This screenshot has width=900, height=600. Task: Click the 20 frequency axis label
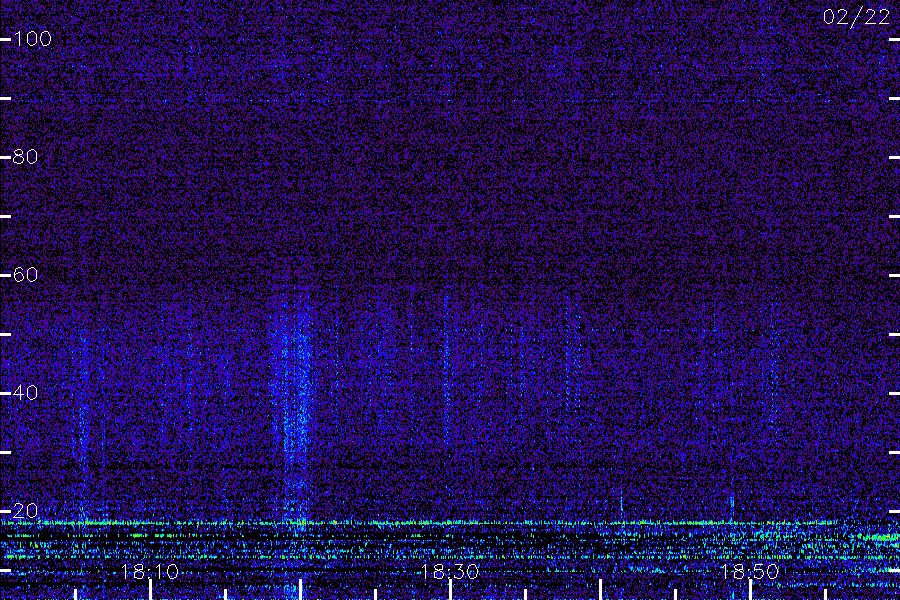(x=25, y=510)
